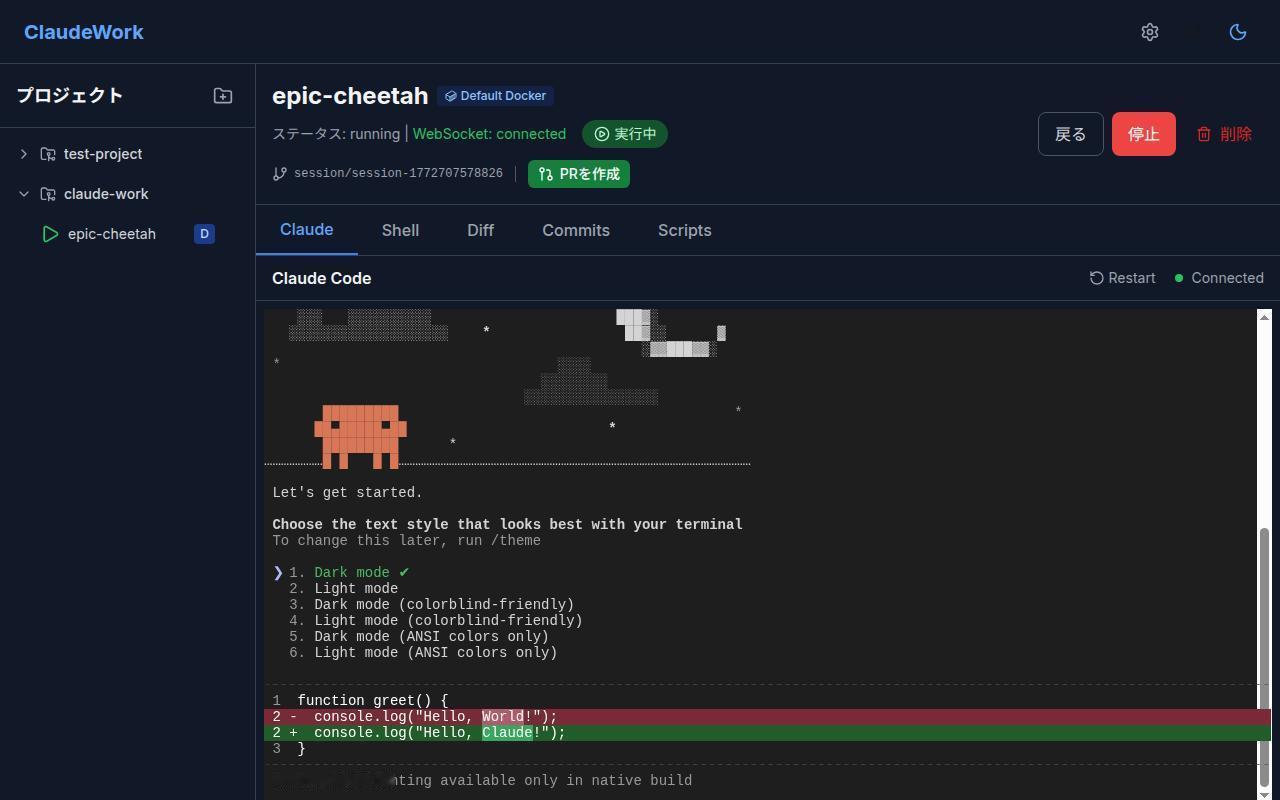Click the session/session-1772707578826 branch name
1280x800 pixels.
398,174
